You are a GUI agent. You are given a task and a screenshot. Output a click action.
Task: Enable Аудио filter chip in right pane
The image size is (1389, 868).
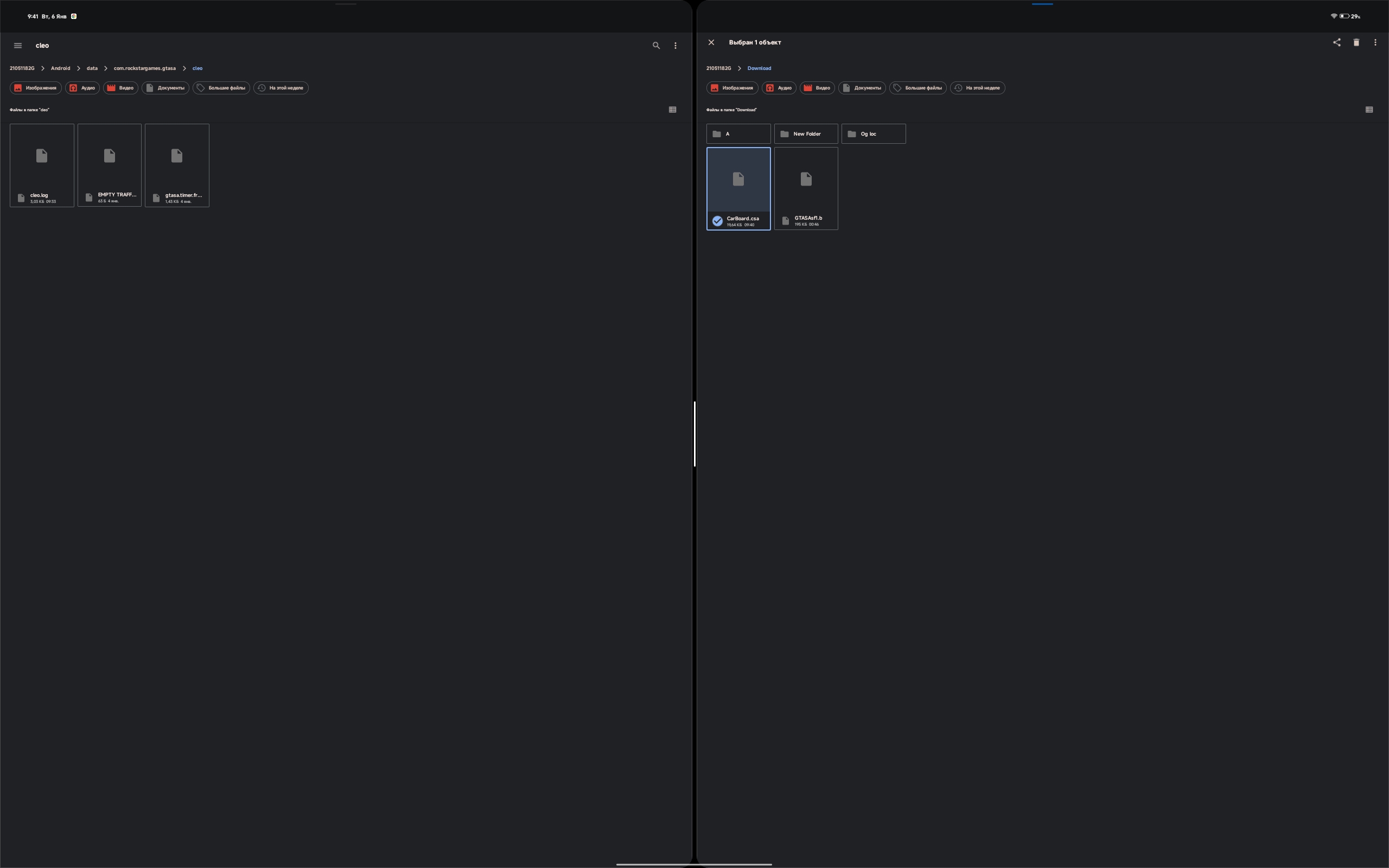[778, 88]
